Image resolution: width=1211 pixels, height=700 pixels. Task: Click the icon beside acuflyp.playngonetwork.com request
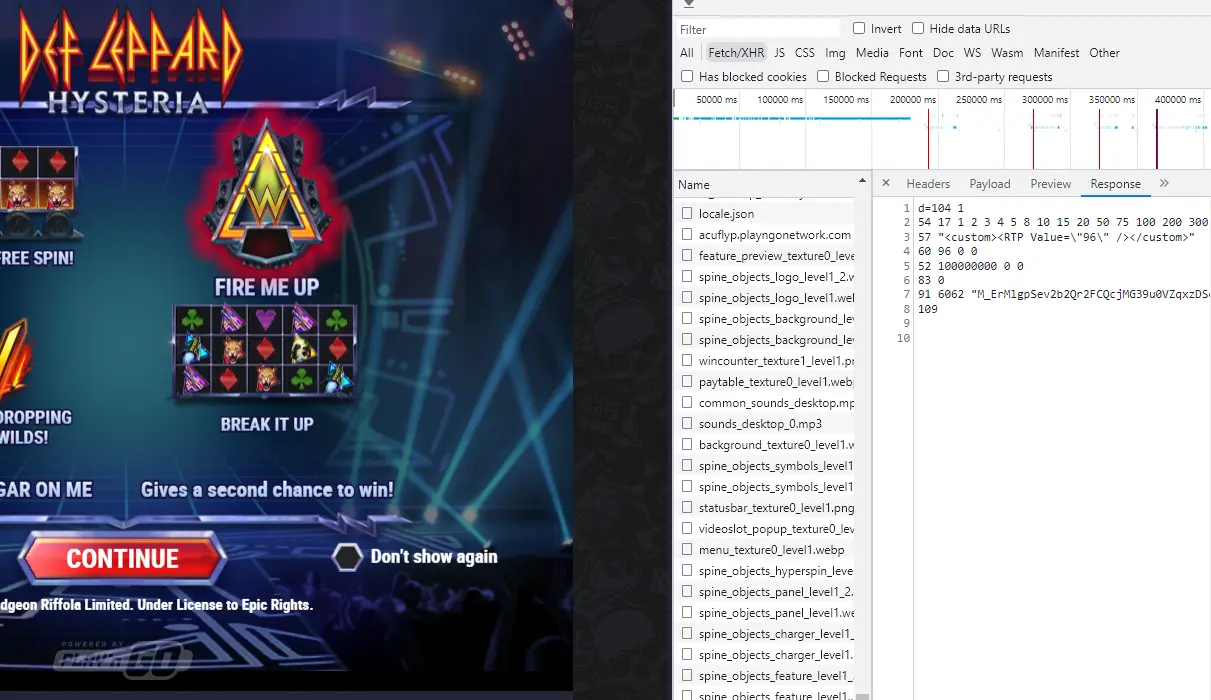[687, 235]
